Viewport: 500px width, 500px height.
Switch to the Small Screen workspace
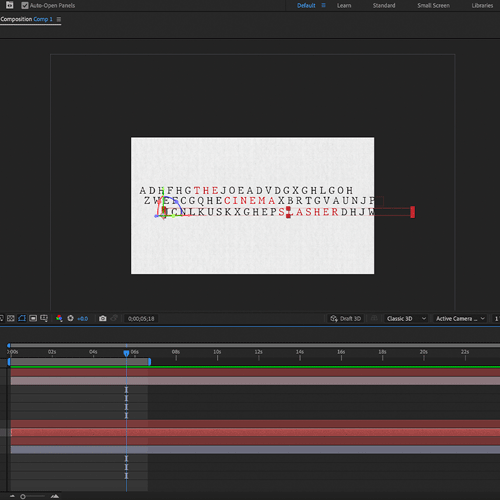pyautogui.click(x=433, y=5)
